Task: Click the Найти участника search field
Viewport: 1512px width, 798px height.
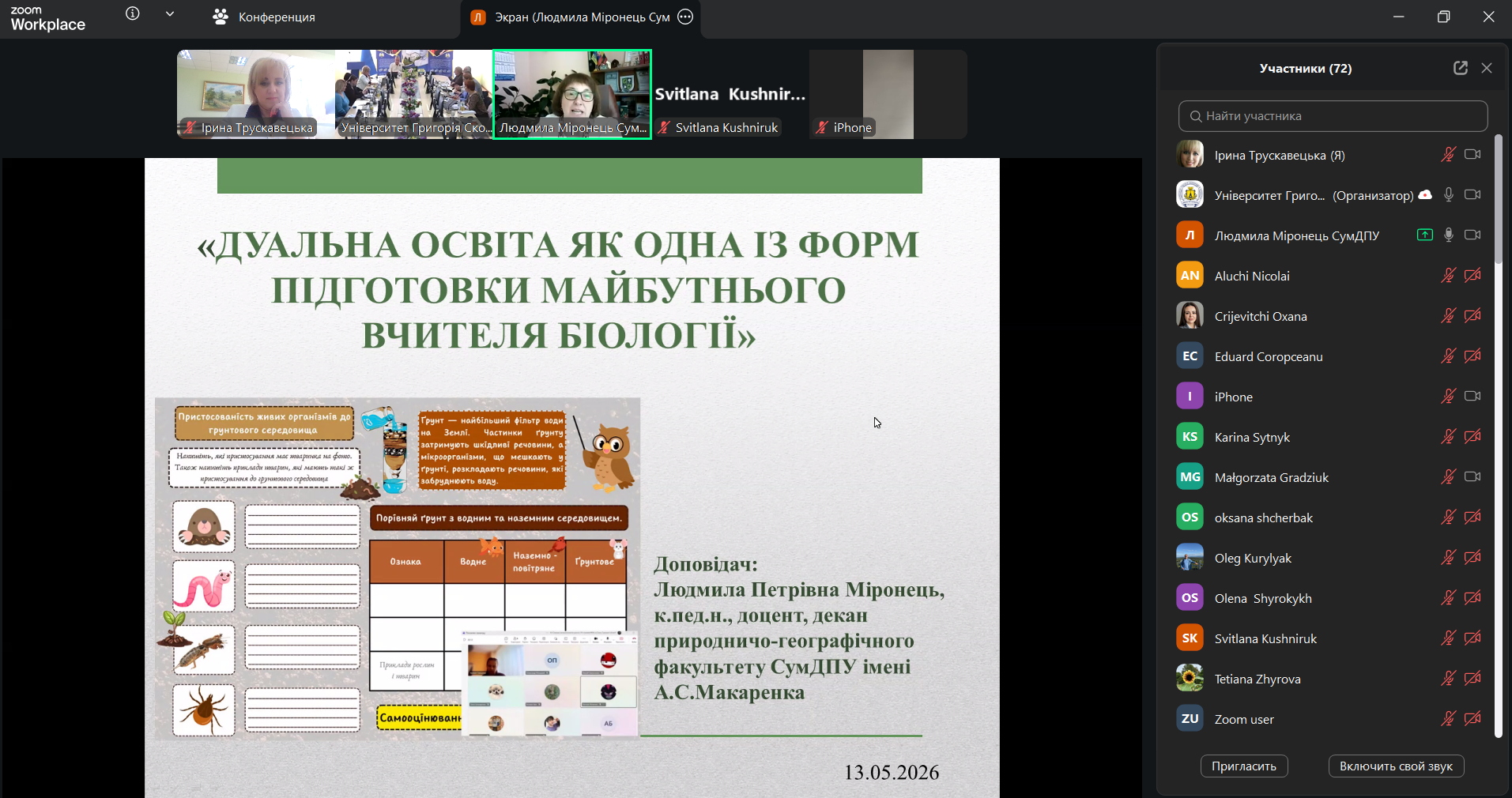Action: pyautogui.click(x=1333, y=116)
